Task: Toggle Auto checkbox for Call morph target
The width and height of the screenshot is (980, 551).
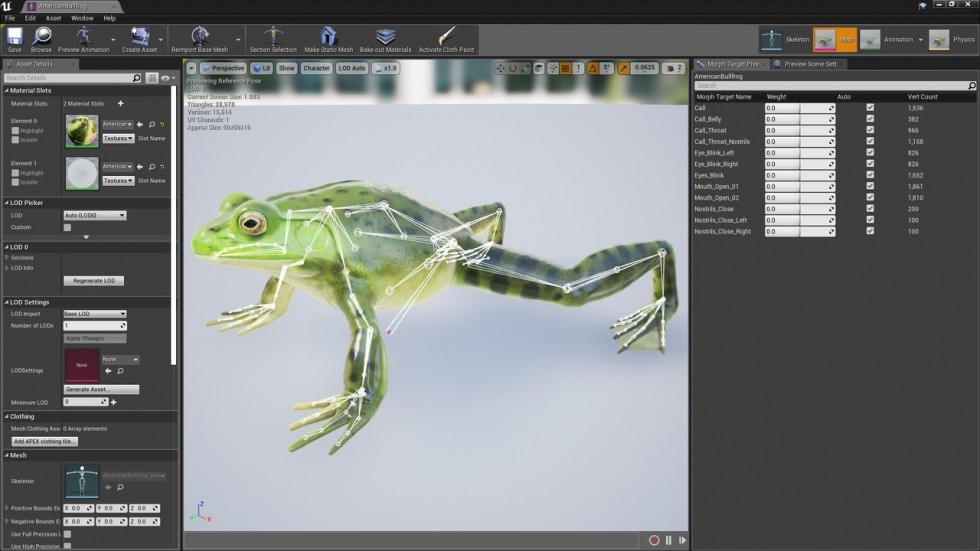Action: pyautogui.click(x=870, y=107)
